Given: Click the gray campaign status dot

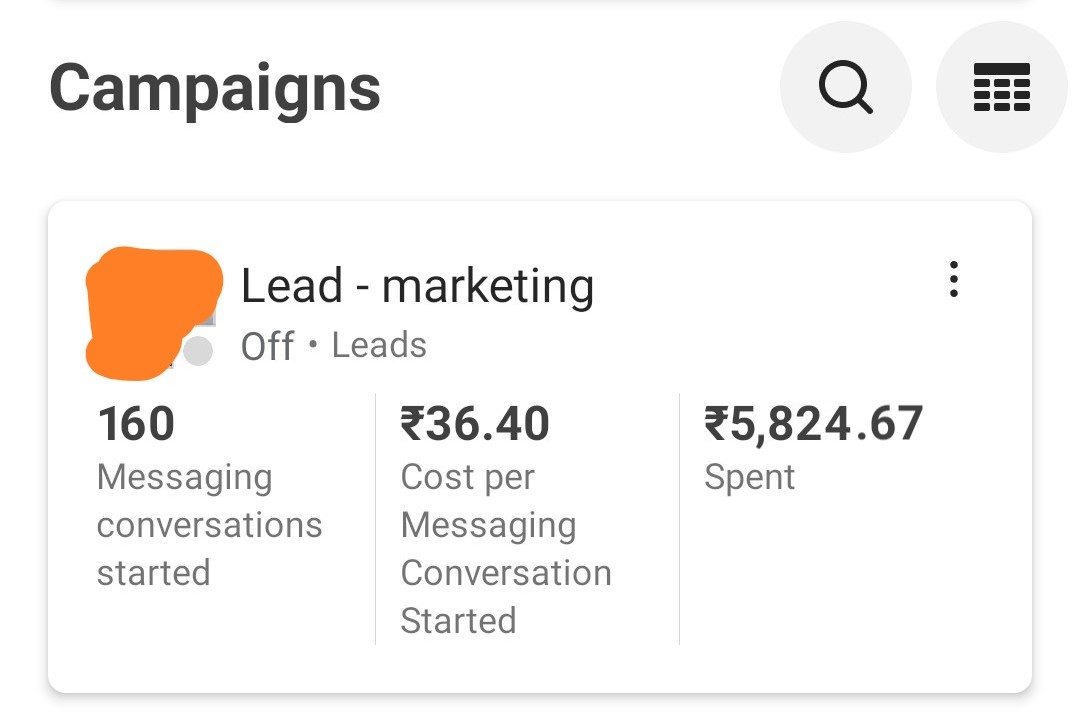Looking at the screenshot, I should [x=198, y=351].
